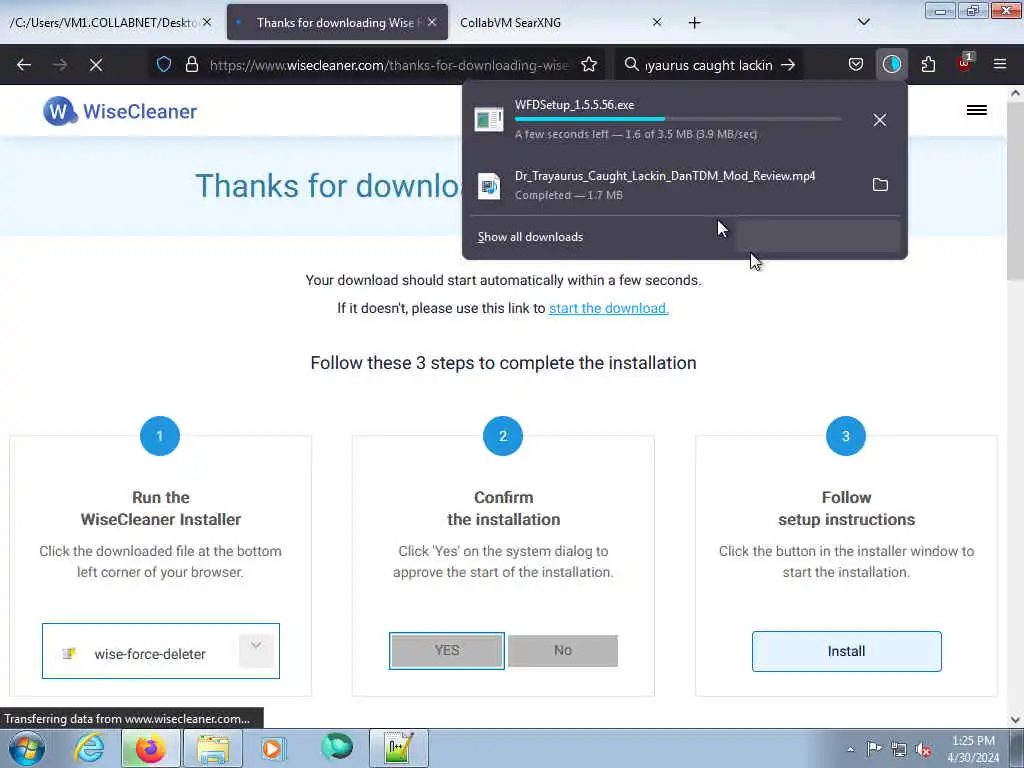The image size is (1024, 768).
Task: Open Windows Explorer taskbar icon
Action: tap(213, 748)
